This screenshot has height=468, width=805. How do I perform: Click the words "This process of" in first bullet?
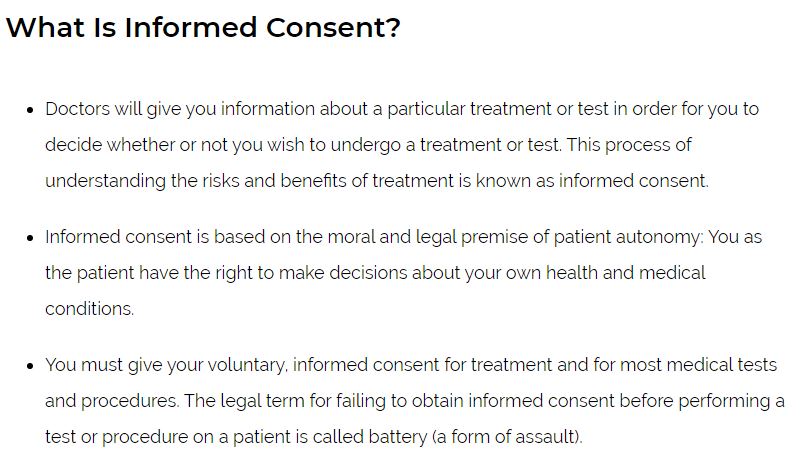(x=630, y=145)
